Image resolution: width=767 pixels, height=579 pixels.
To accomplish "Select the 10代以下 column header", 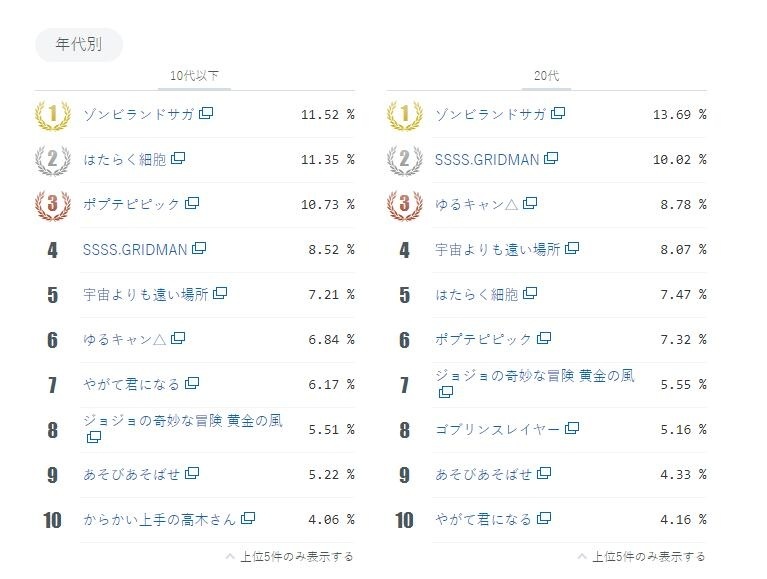I will pyautogui.click(x=194, y=76).
